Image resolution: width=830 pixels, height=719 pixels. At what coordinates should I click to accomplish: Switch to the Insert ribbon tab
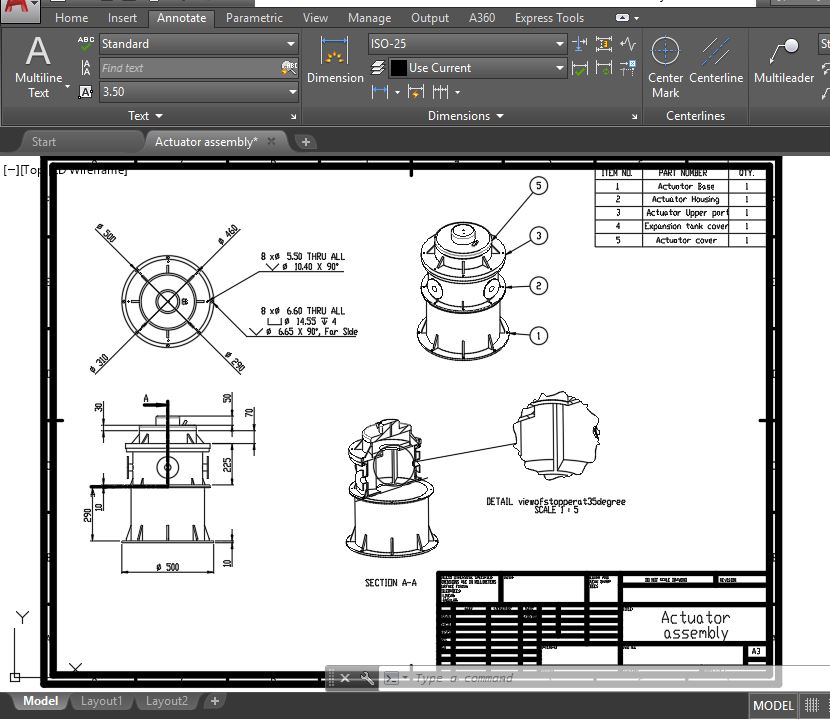point(122,18)
